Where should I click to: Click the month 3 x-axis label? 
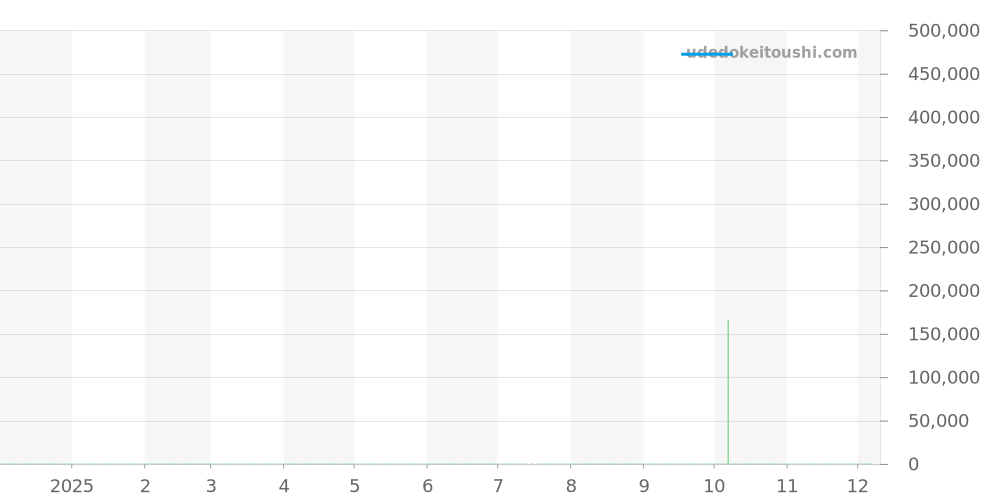click(x=211, y=487)
